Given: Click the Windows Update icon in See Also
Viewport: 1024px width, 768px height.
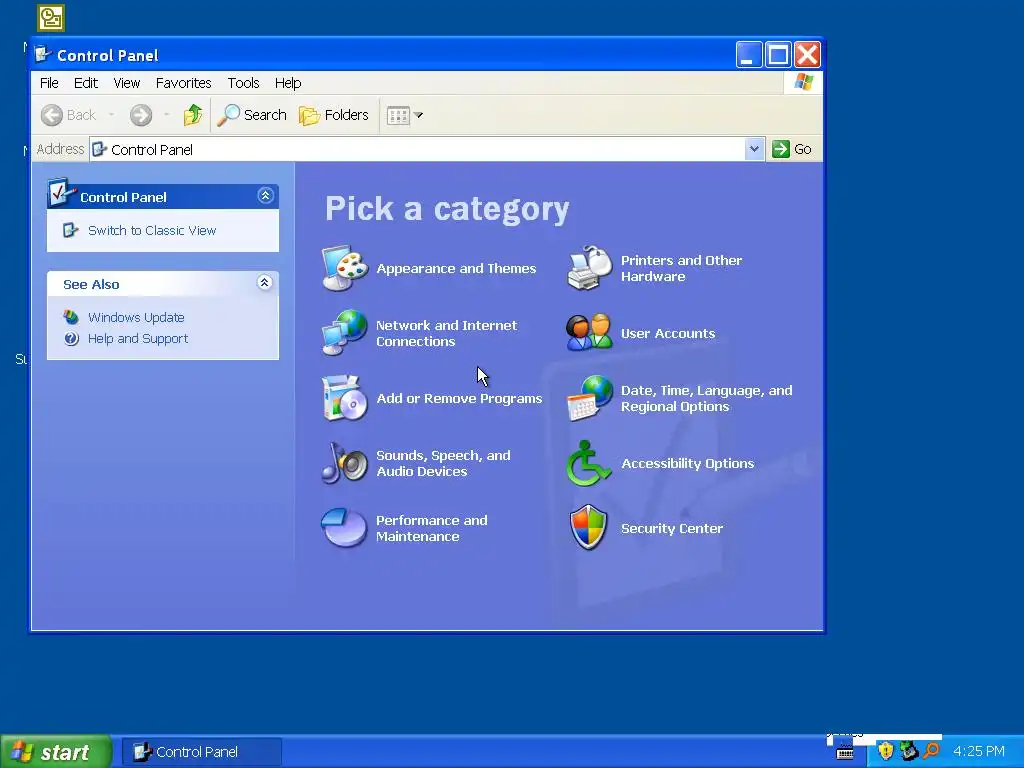Looking at the screenshot, I should tap(71, 317).
